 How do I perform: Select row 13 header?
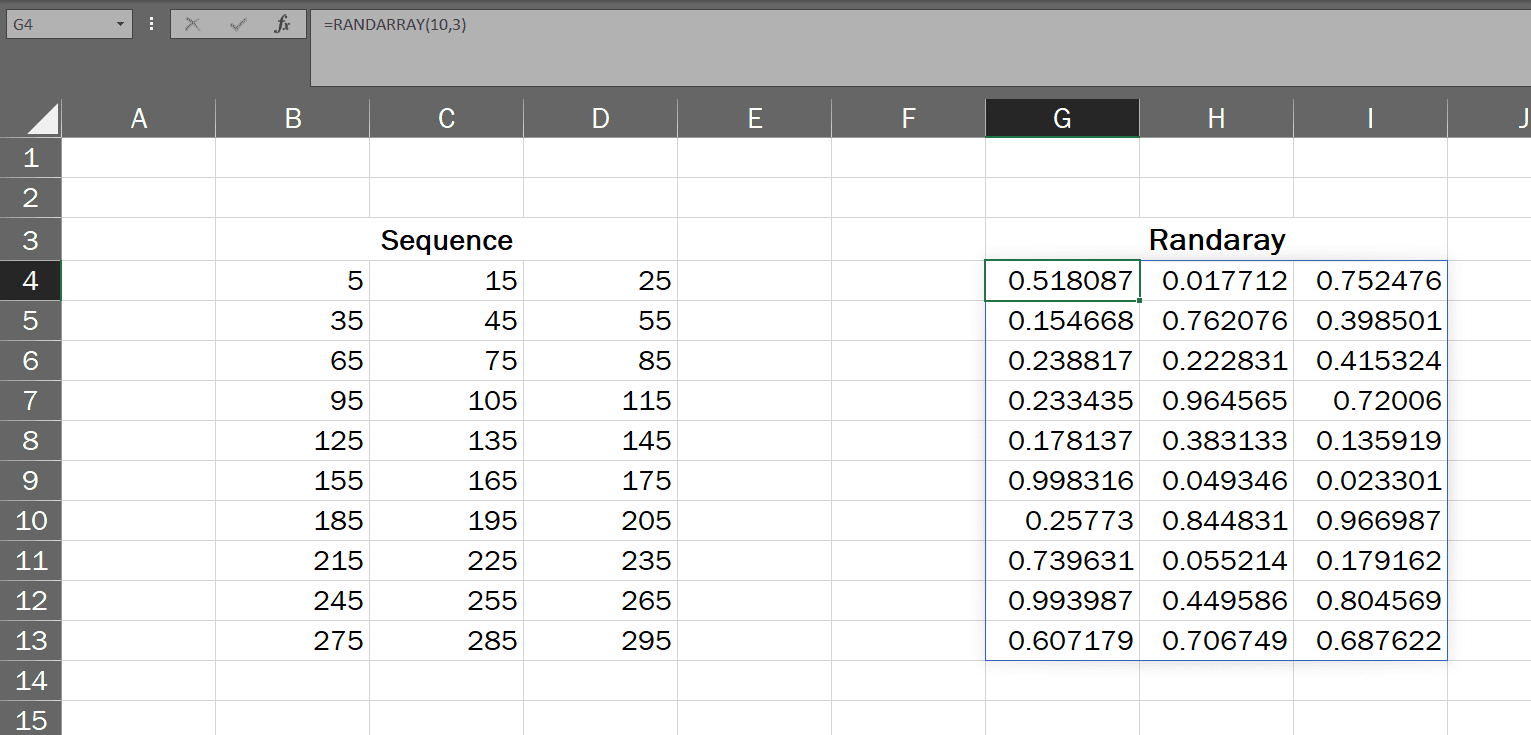point(30,640)
